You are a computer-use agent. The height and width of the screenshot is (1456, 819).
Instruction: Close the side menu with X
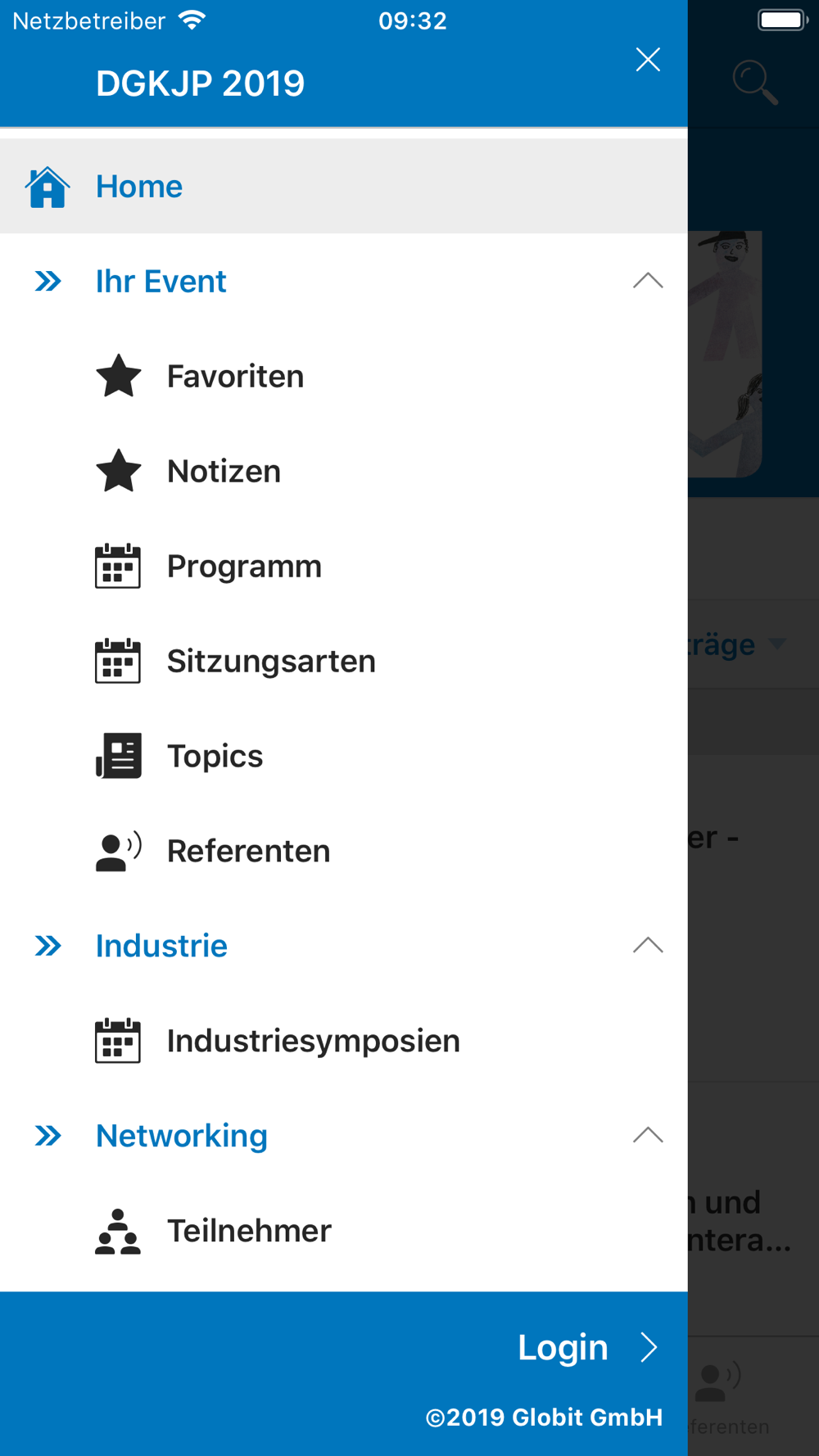648,60
